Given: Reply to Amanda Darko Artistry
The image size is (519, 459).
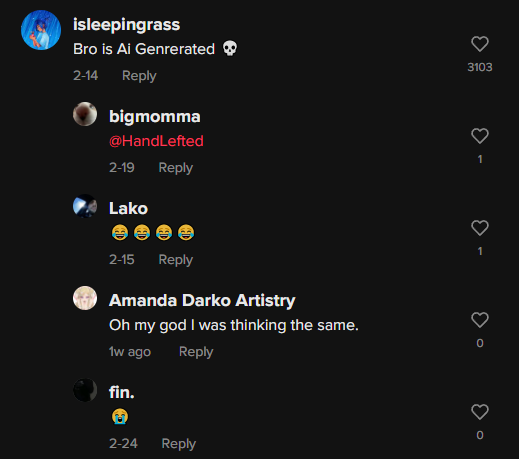Looking at the screenshot, I should point(196,352).
